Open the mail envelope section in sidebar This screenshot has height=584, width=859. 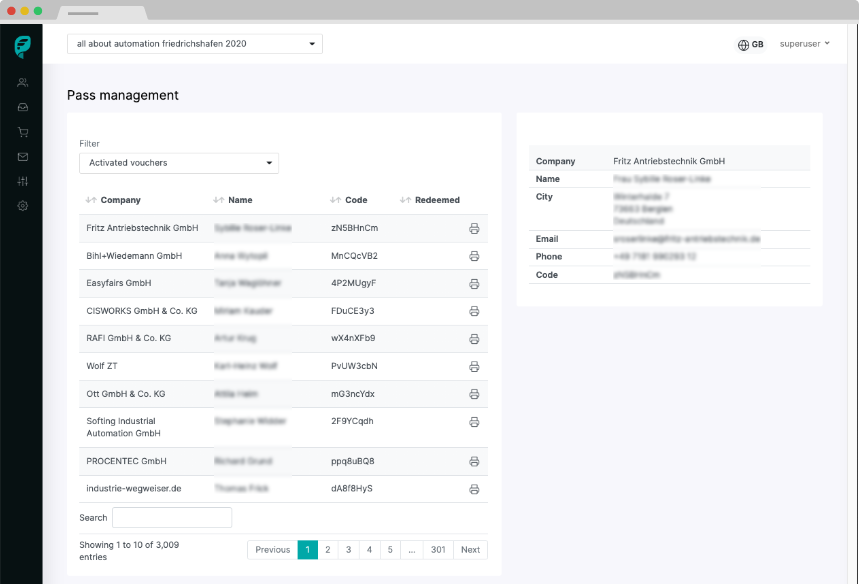click(22, 157)
